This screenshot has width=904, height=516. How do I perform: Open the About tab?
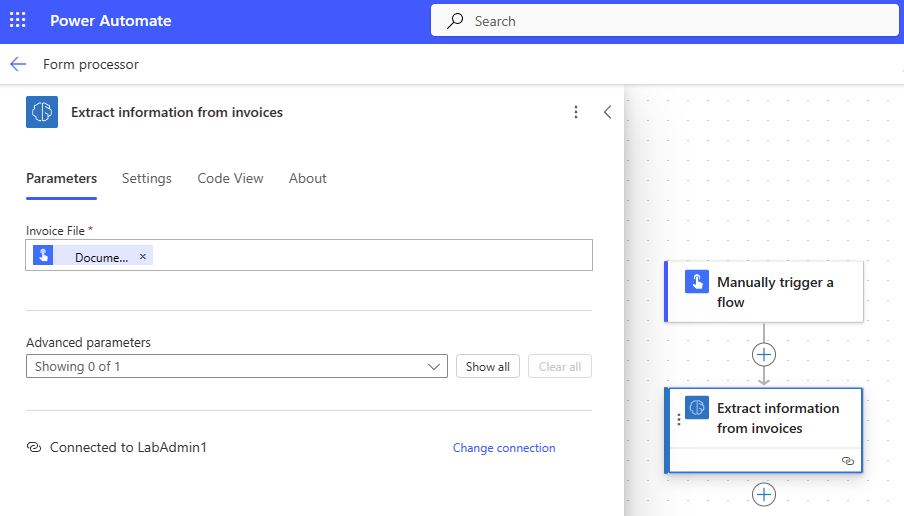tap(307, 179)
